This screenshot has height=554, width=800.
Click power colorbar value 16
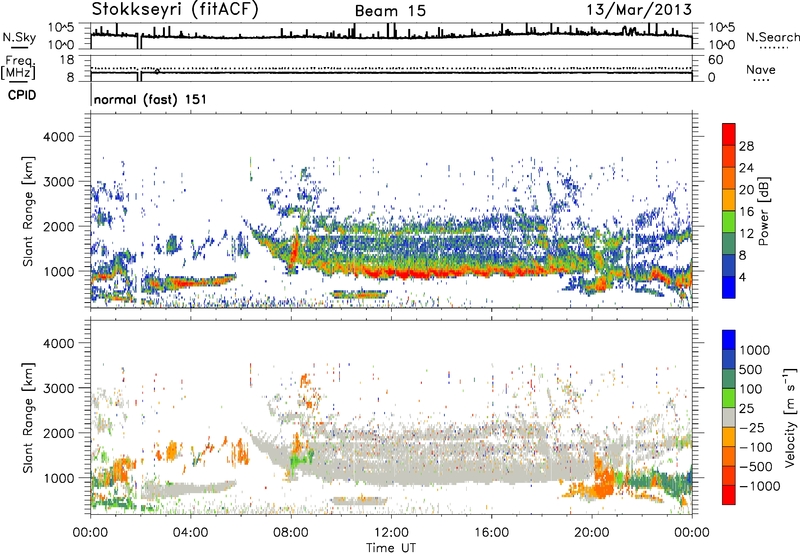coord(746,212)
